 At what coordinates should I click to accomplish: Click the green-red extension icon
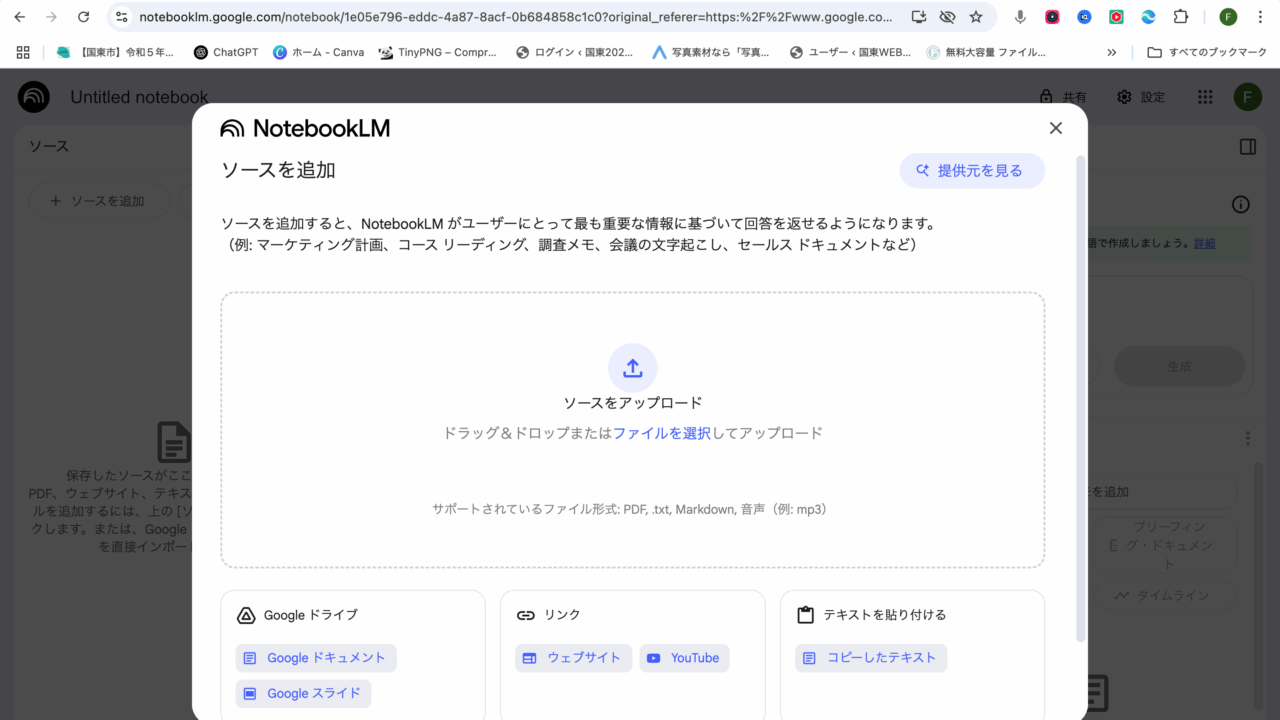click(x=1116, y=17)
